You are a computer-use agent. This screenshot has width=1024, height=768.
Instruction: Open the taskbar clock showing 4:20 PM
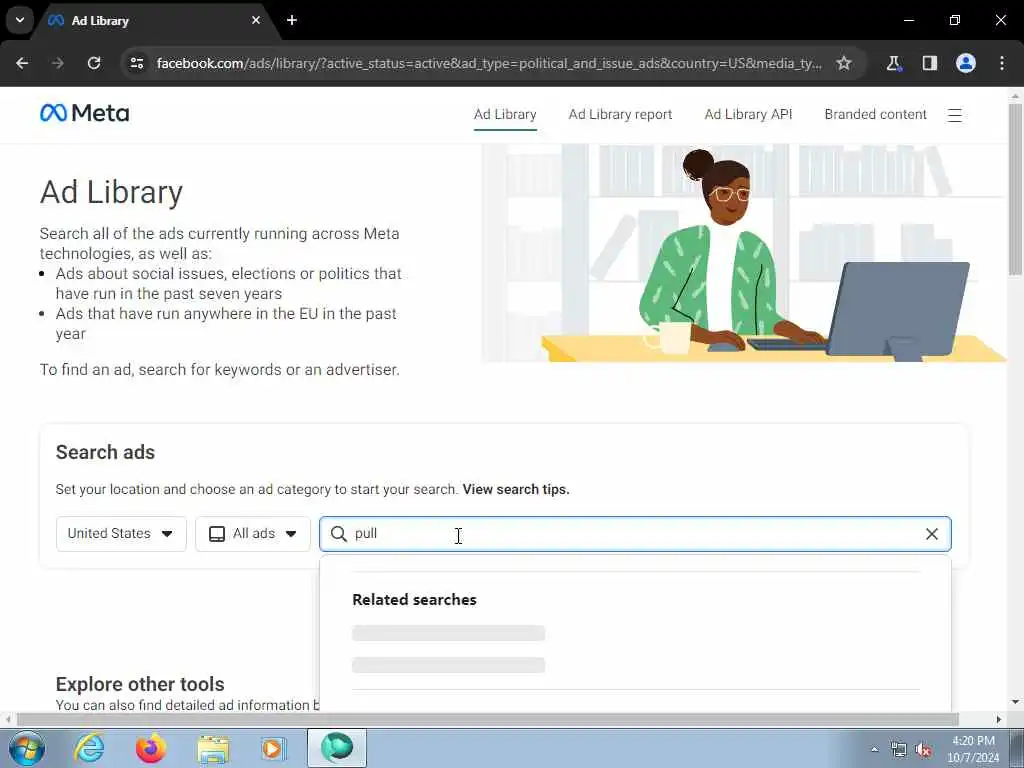973,749
